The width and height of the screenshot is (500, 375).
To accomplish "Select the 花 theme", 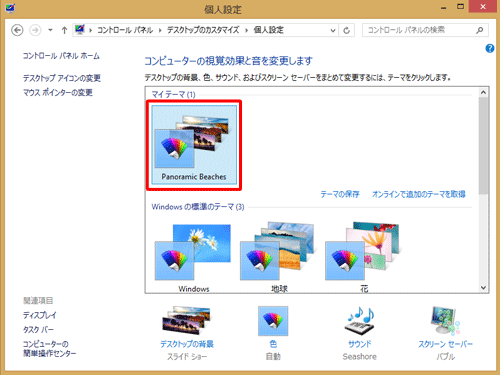I will (x=363, y=257).
